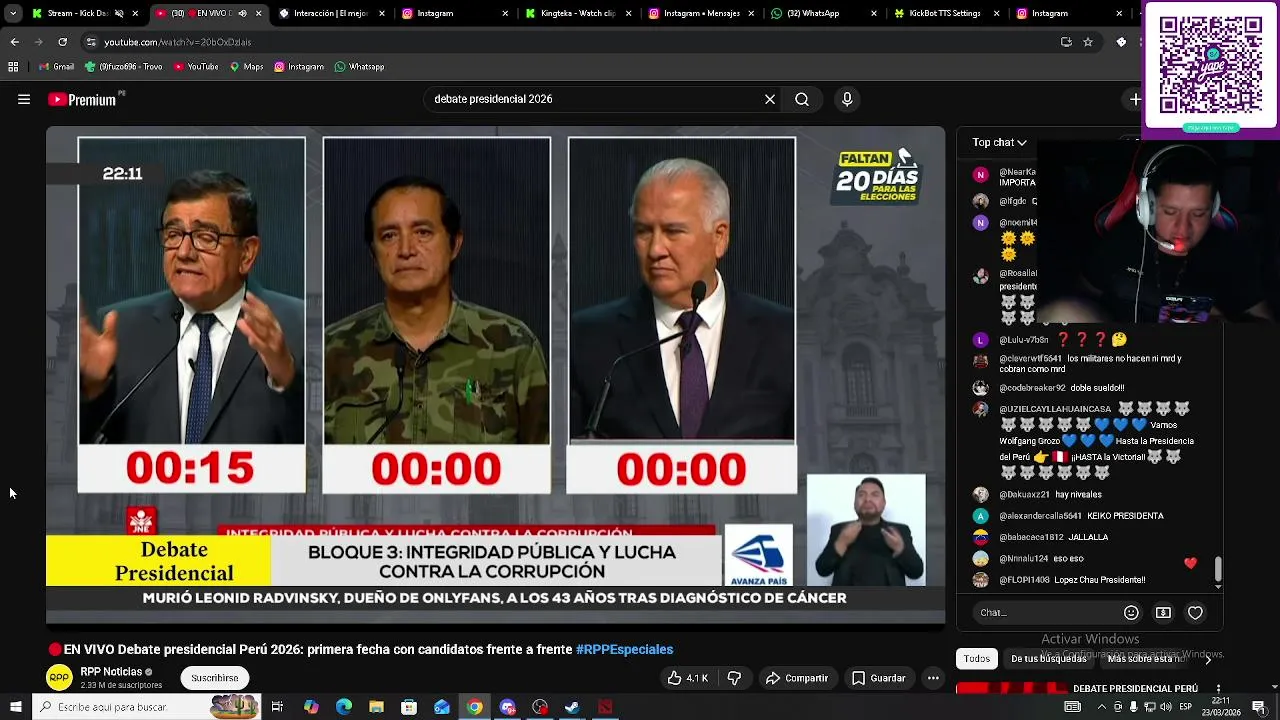
Task: Expand the Top chat dropdown
Action: (999, 142)
